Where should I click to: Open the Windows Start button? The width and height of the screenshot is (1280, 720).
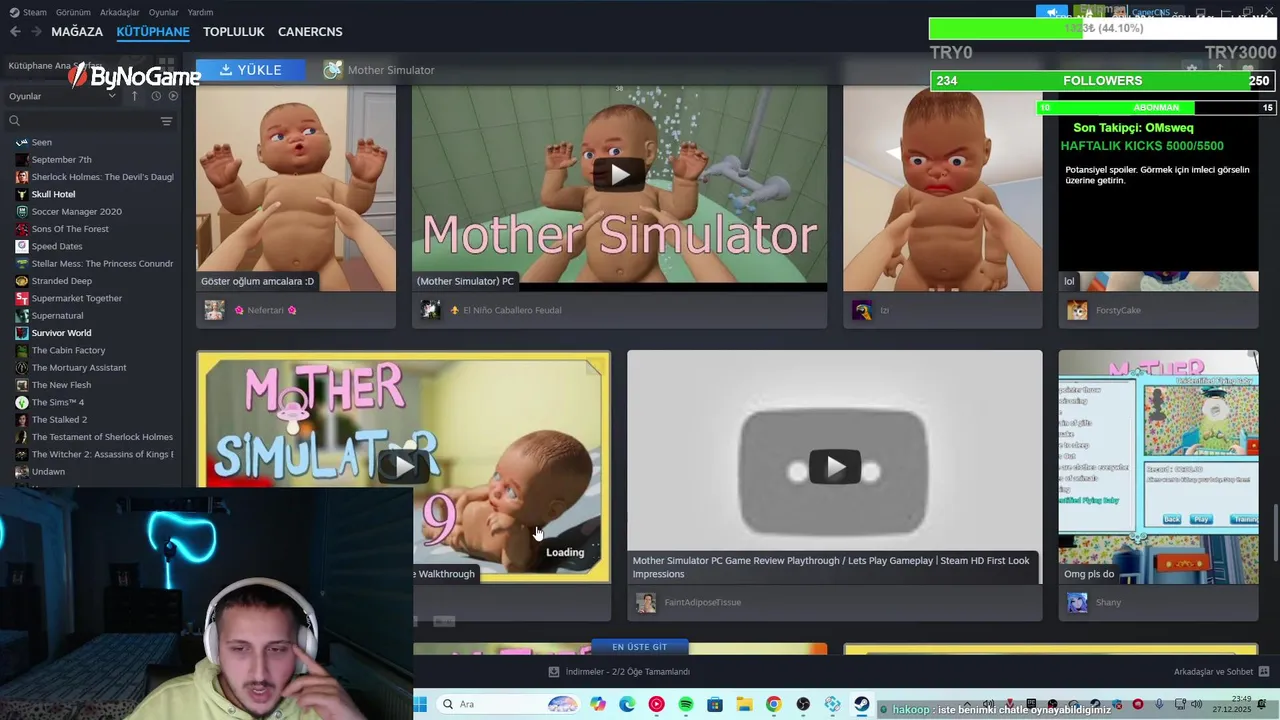(x=420, y=704)
